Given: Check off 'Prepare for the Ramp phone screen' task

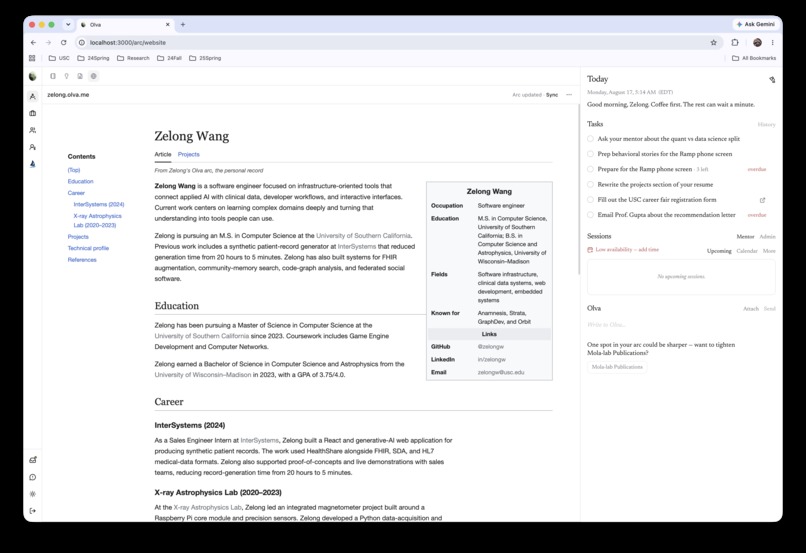Looking at the screenshot, I should click(590, 169).
